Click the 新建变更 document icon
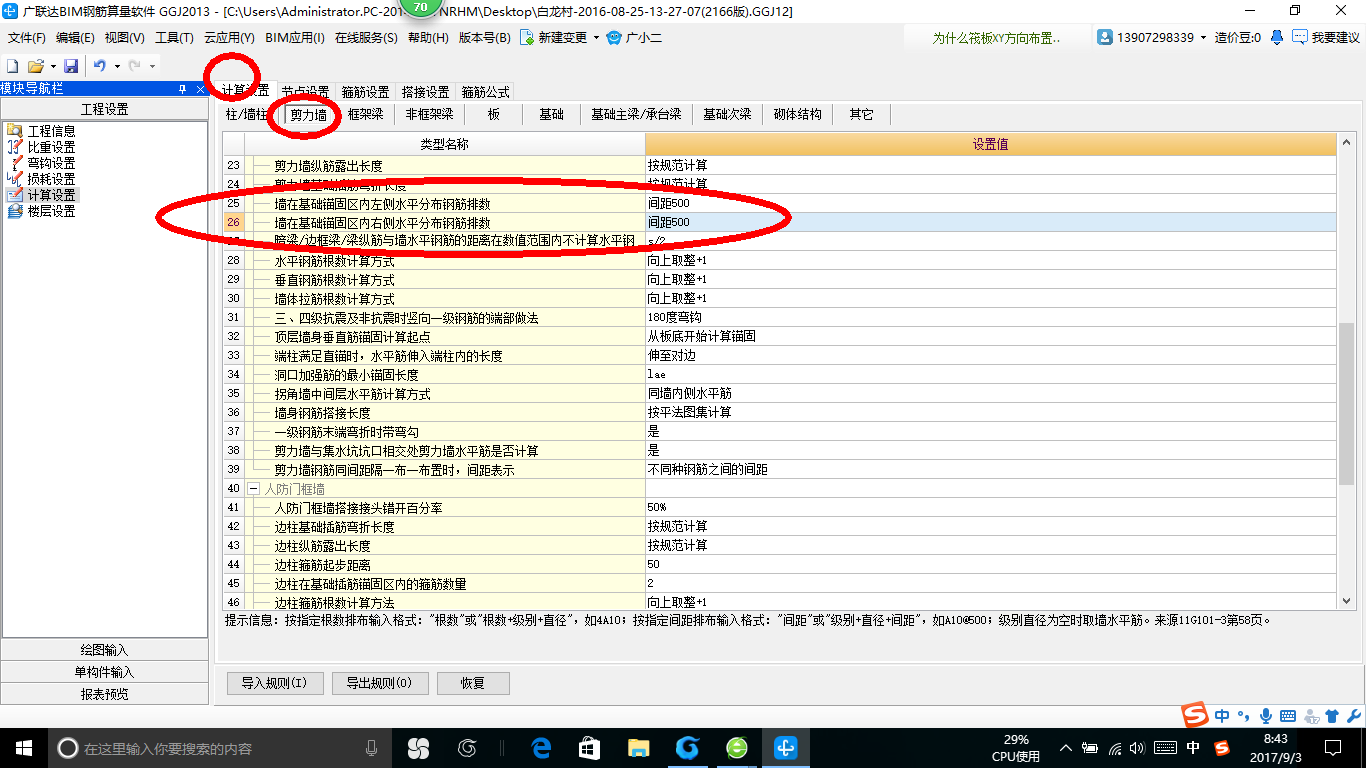The height and width of the screenshot is (768, 1366). pyautogui.click(x=526, y=37)
